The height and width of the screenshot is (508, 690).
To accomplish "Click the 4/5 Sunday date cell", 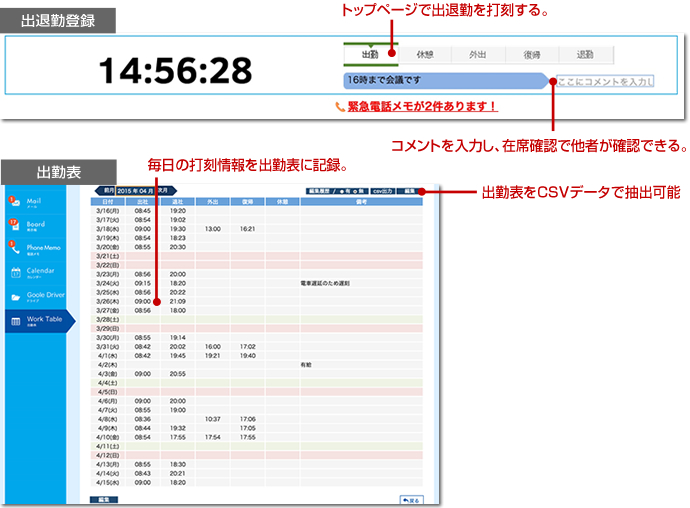I will (x=108, y=392).
